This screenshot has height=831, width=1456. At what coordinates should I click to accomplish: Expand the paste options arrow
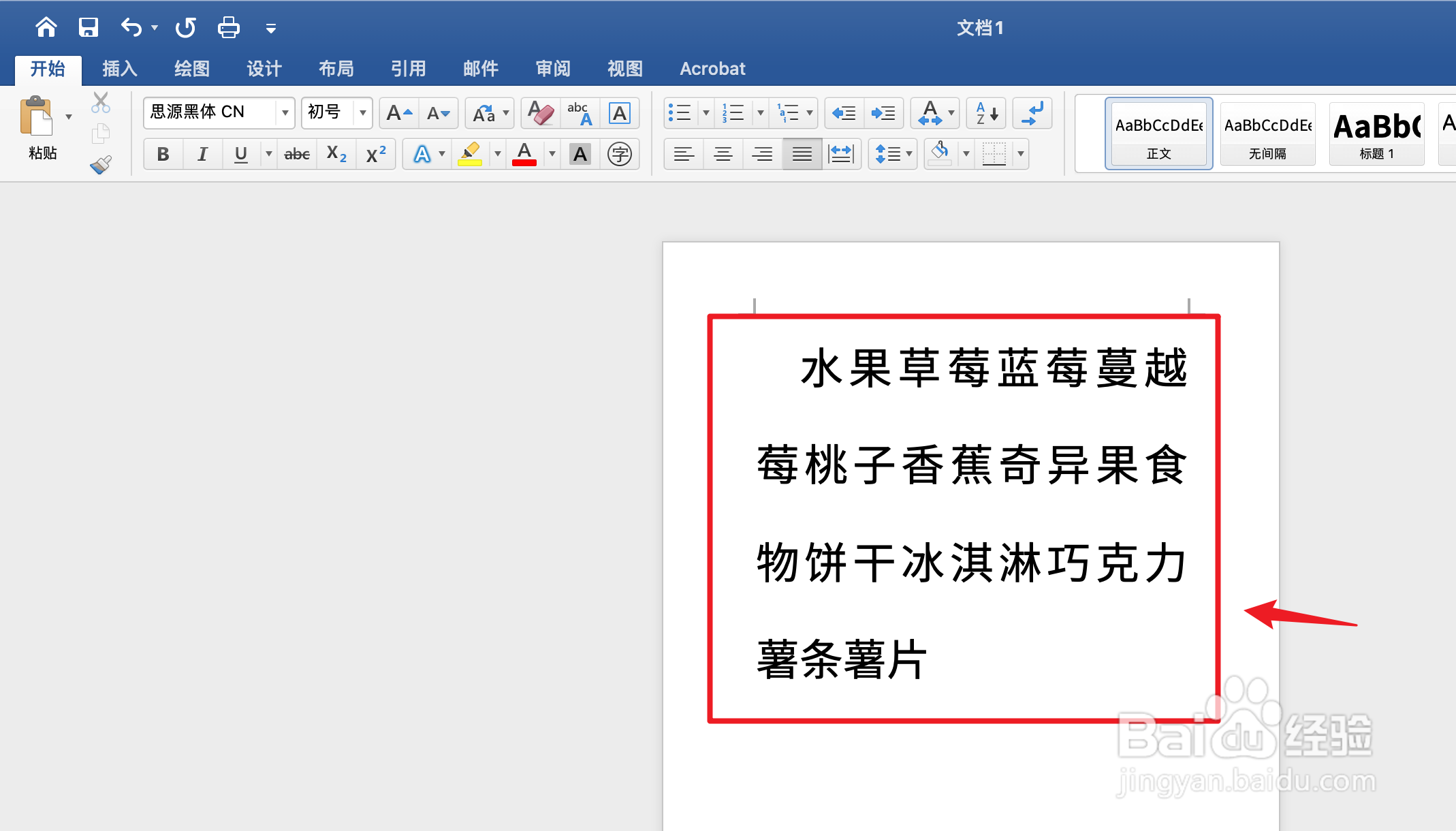coord(69,117)
